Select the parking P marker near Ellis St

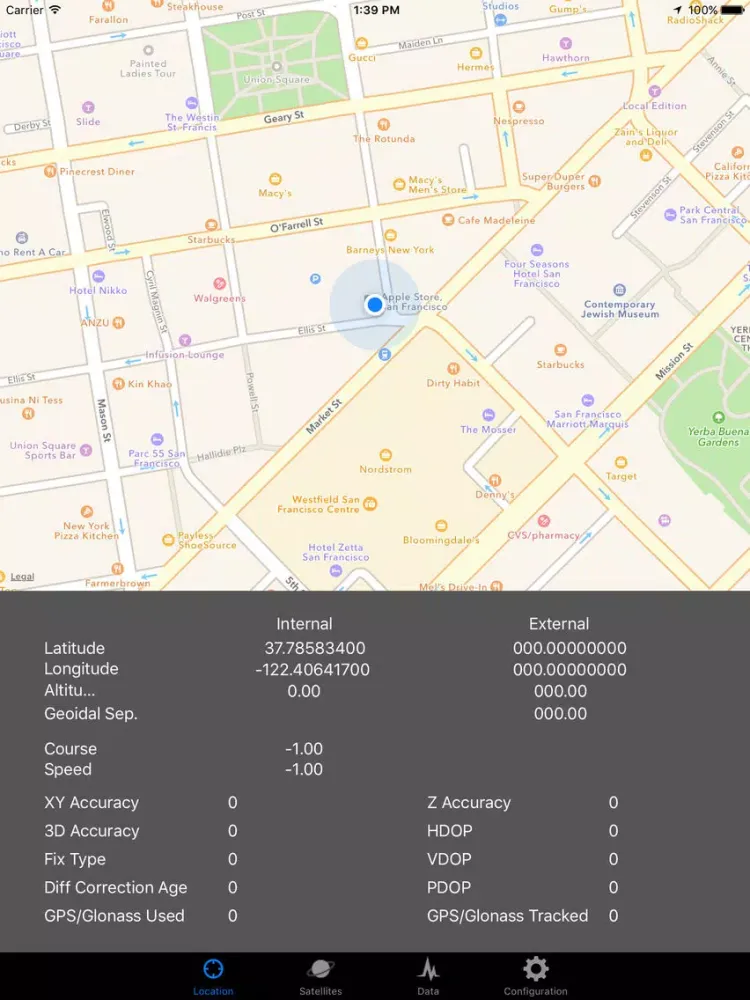tap(315, 278)
